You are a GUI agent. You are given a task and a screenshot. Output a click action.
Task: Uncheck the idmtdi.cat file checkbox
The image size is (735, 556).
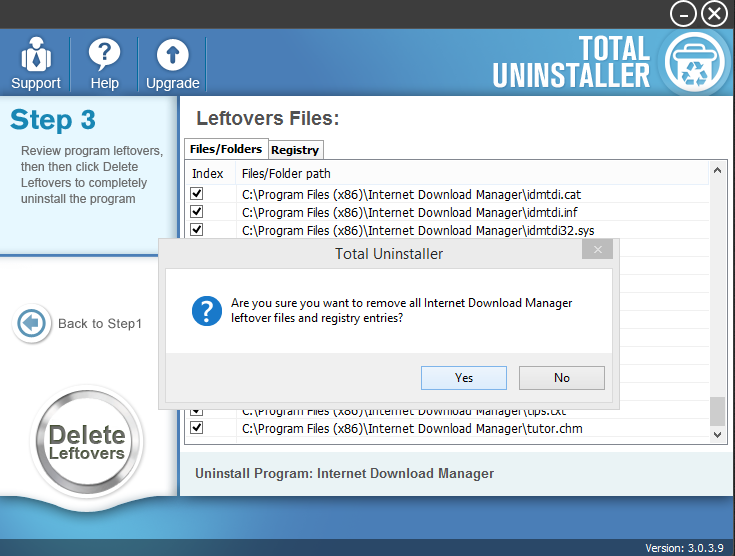(197, 194)
